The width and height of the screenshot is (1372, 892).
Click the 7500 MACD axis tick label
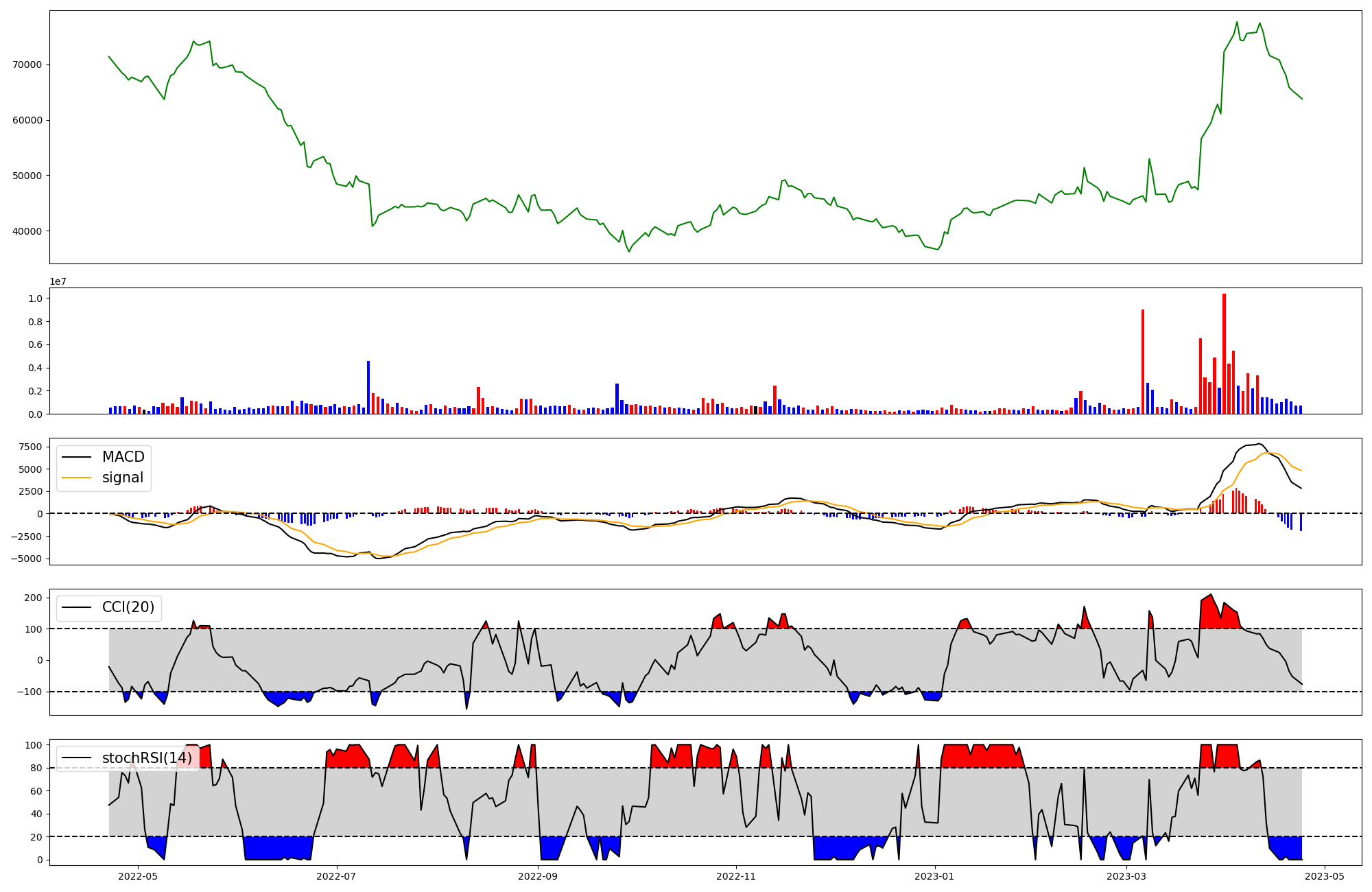[x=30, y=447]
